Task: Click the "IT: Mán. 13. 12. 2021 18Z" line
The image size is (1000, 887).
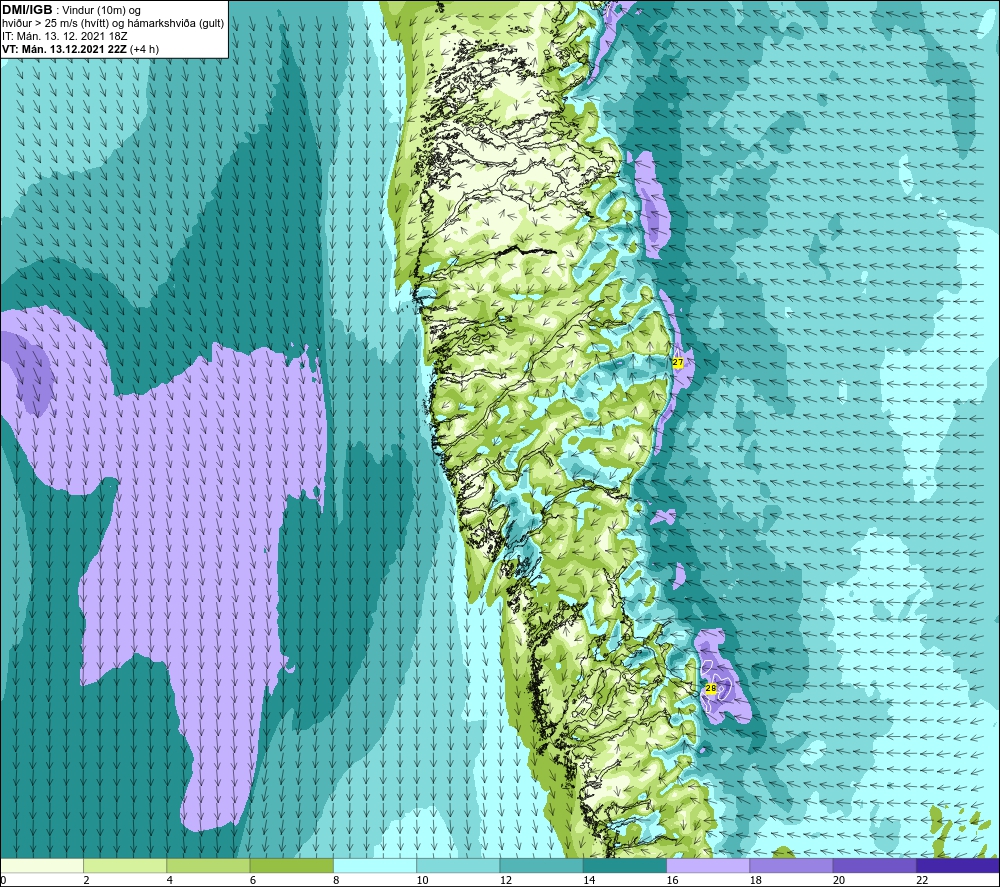Action: tap(65, 36)
